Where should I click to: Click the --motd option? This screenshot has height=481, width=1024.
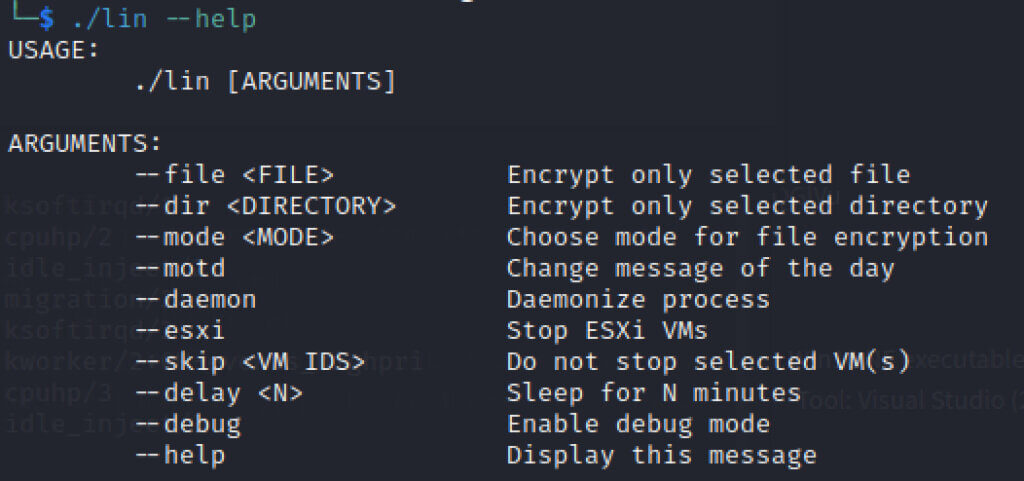pos(180,268)
